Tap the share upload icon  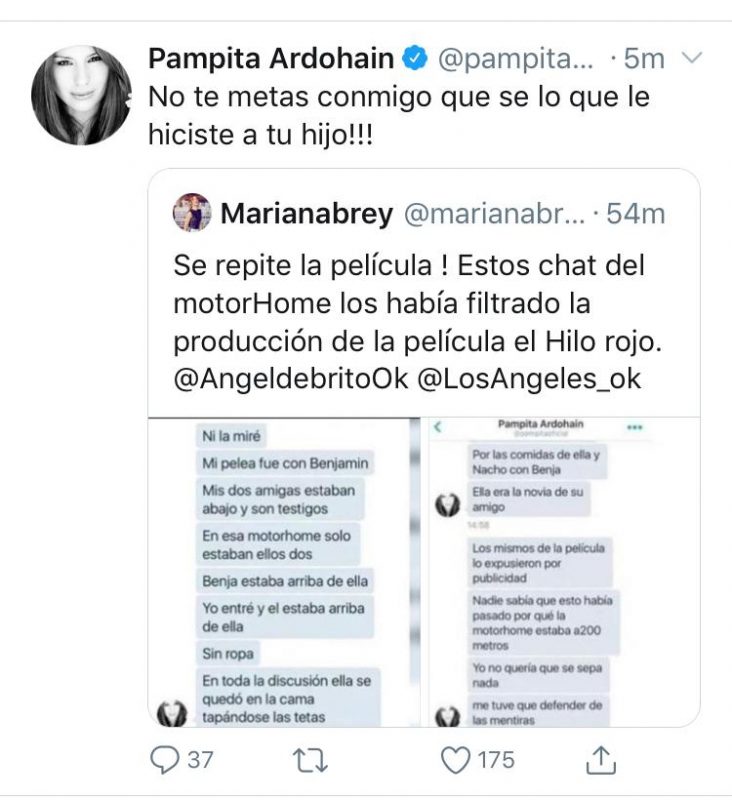(600, 760)
